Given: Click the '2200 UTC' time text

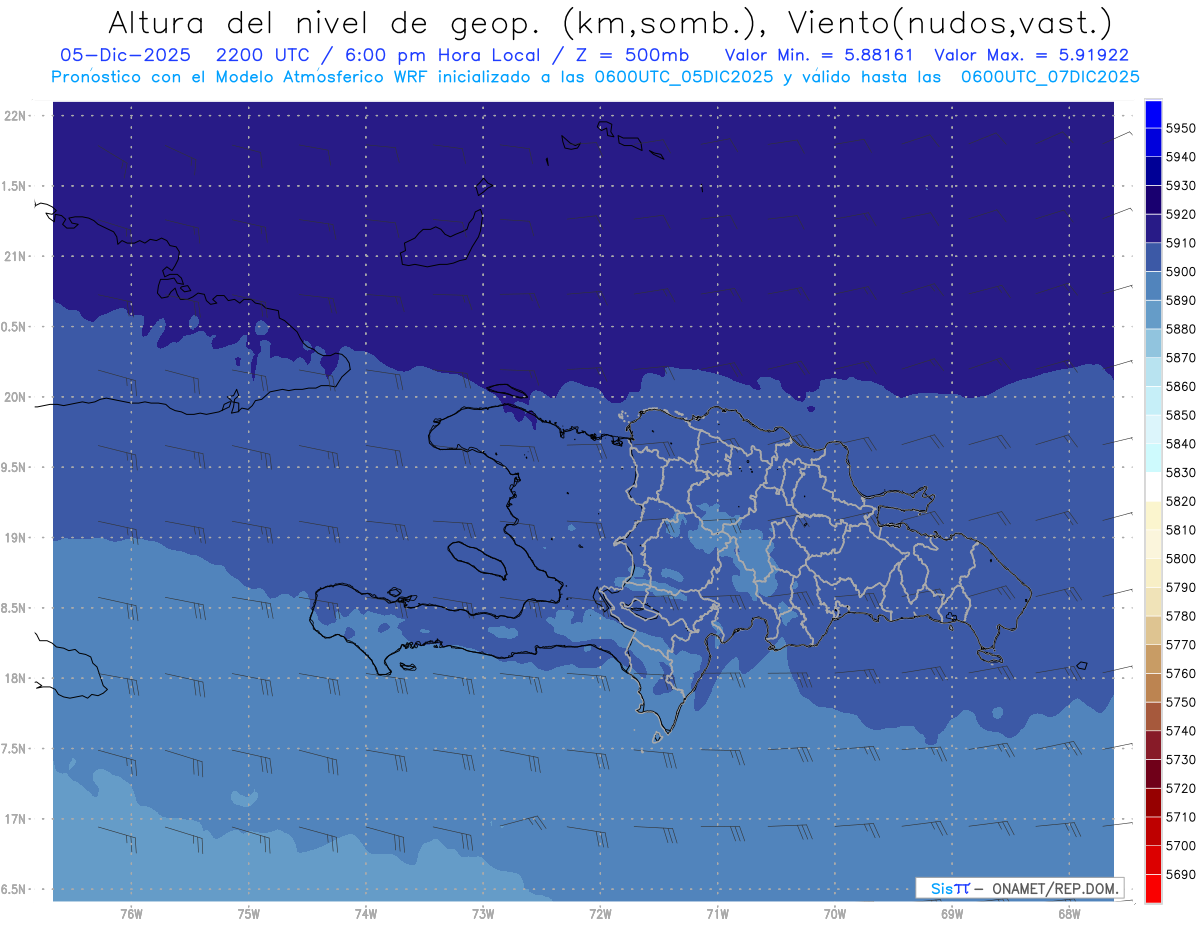Looking at the screenshot, I should coord(264,55).
